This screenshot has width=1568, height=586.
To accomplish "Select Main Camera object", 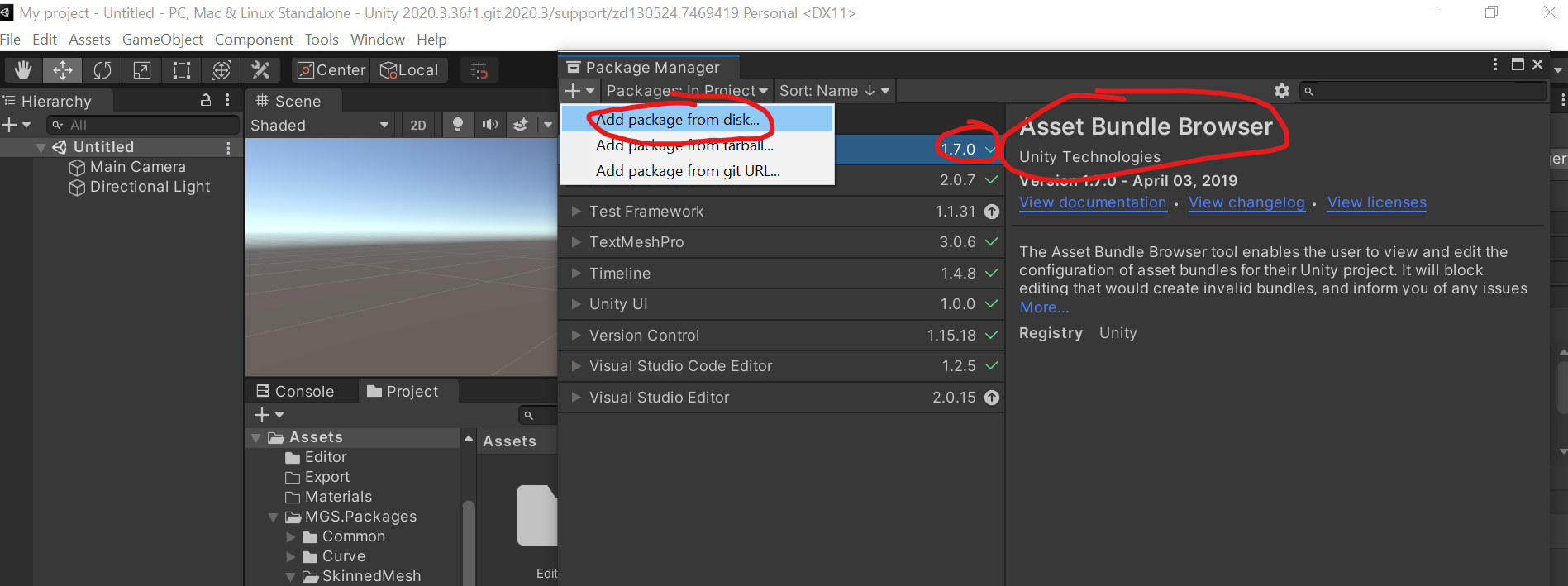I will click(137, 167).
